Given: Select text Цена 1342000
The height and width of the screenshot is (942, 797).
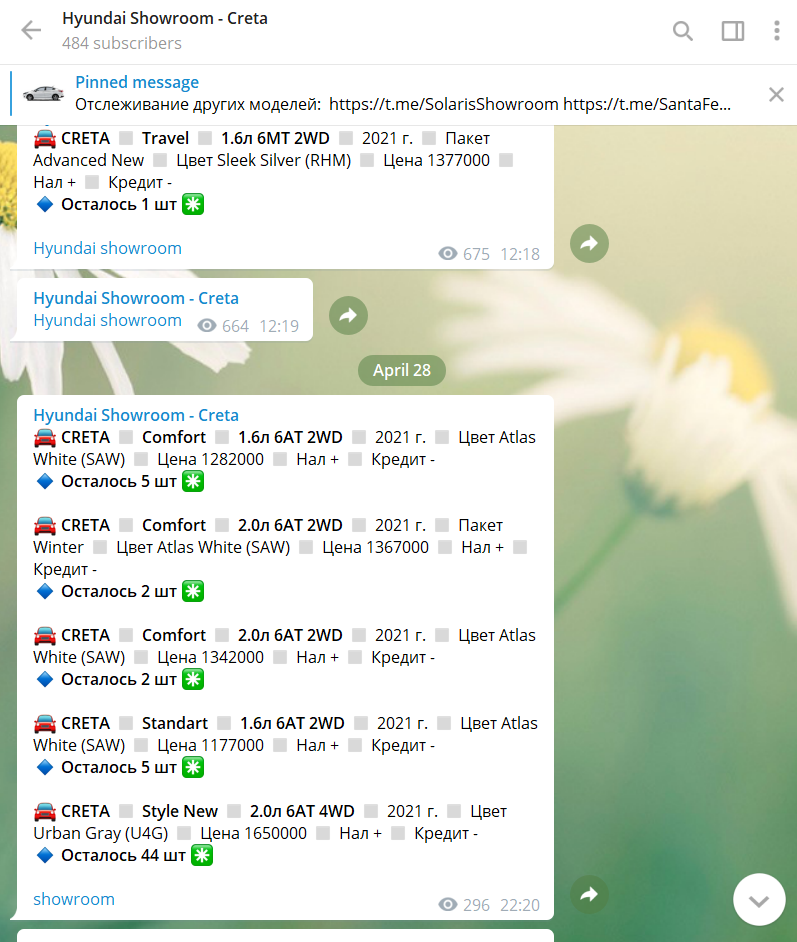Looking at the screenshot, I should [210, 657].
